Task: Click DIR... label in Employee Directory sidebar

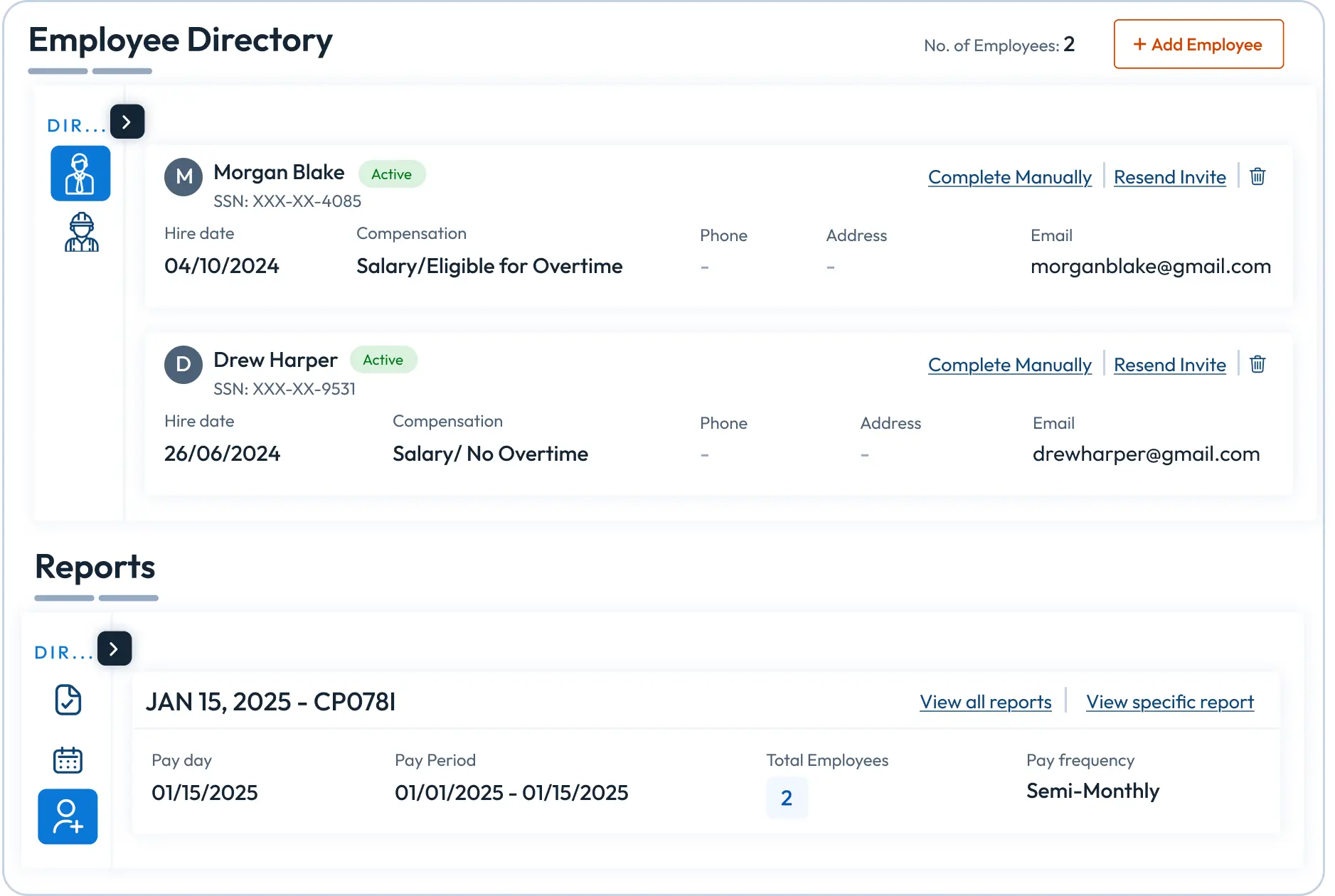Action: click(76, 126)
